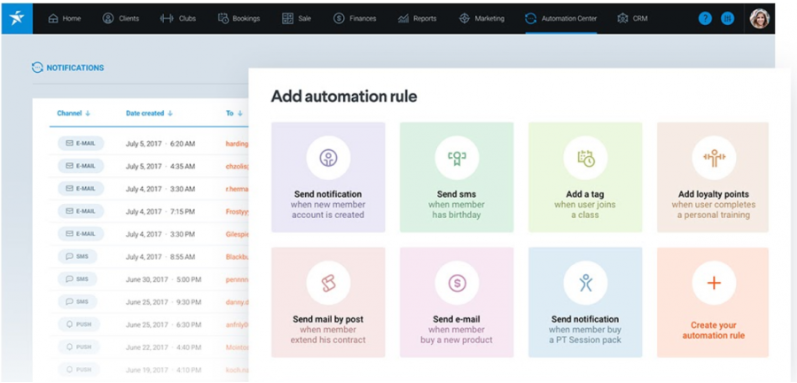The height and width of the screenshot is (383, 797).
Task: Choose 'Send sms when member has birthday'
Action: pos(456,177)
